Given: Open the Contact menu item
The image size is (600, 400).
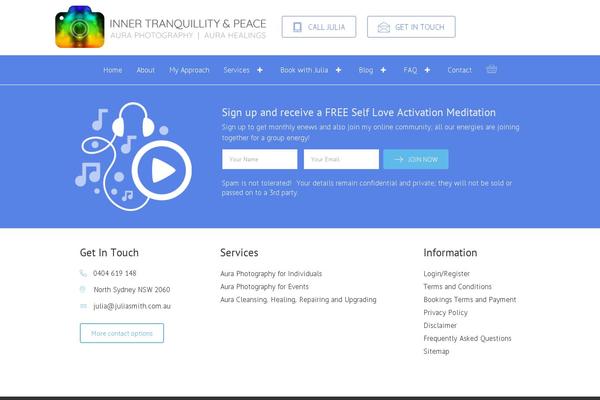Looking at the screenshot, I should (459, 70).
